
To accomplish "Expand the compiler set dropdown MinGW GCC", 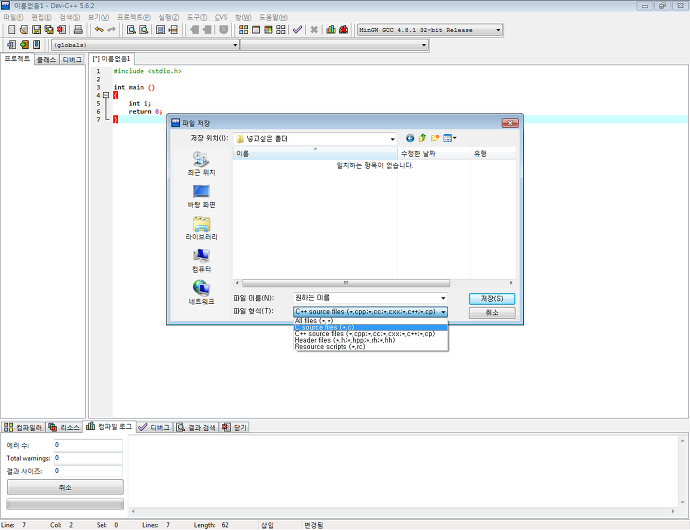I will 498,30.
